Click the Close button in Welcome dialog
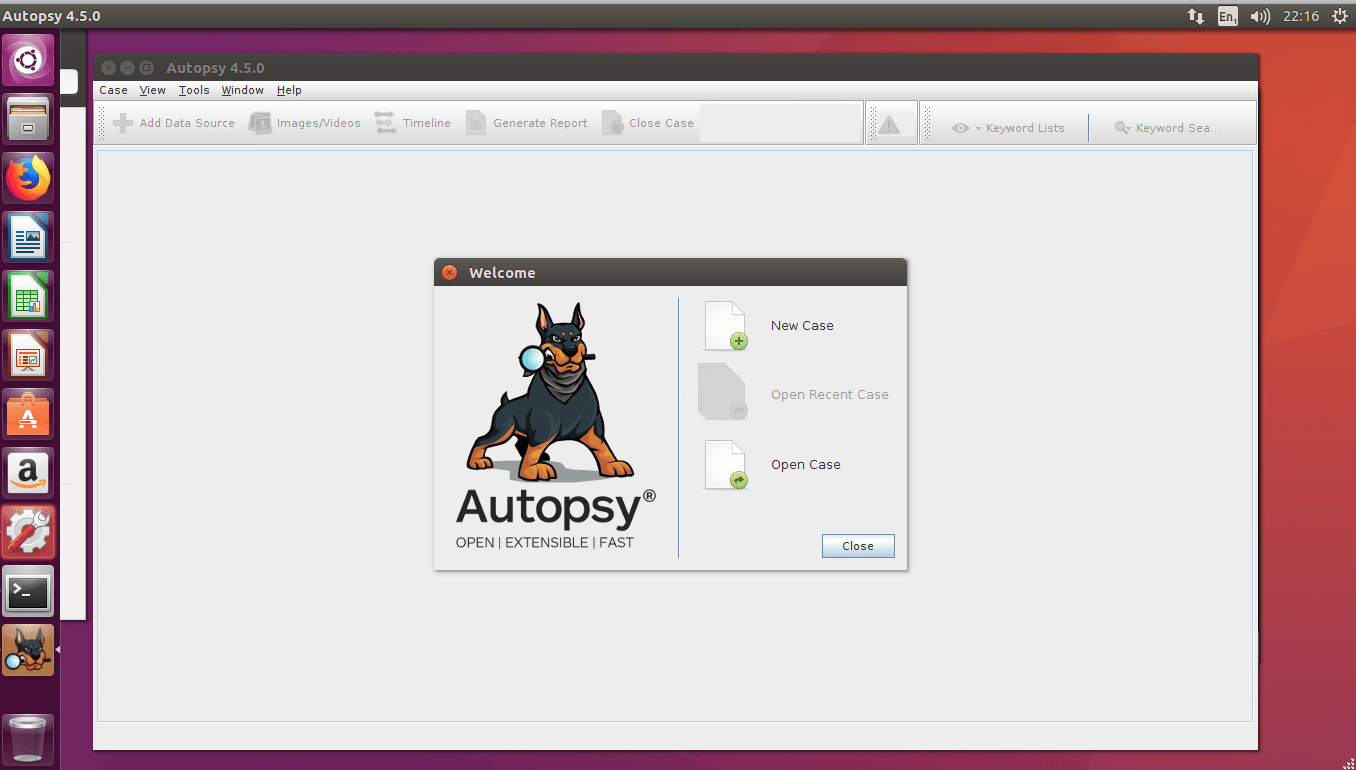The image size is (1356, 770). pos(858,546)
